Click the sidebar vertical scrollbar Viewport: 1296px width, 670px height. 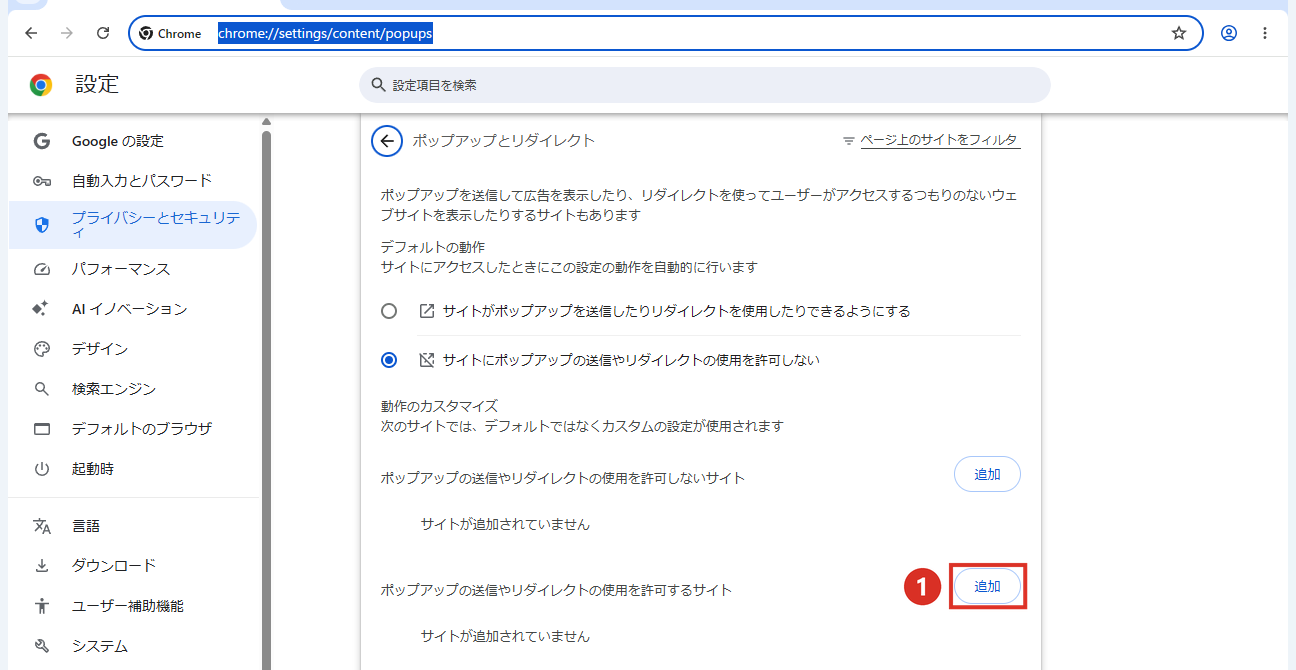pos(266,400)
